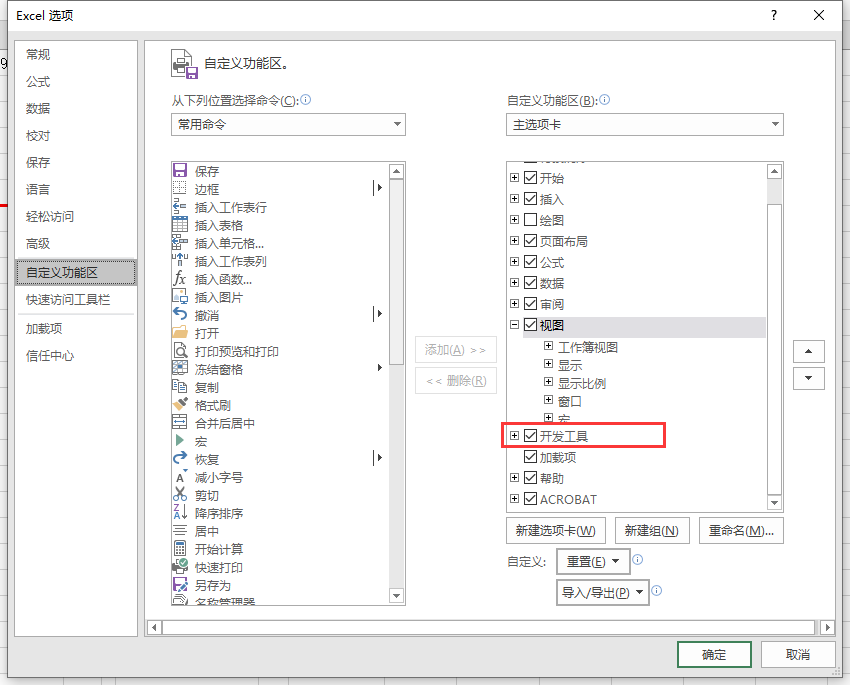Click the move-up arrow button
Viewport: 850px width, 685px height.
click(x=808, y=352)
